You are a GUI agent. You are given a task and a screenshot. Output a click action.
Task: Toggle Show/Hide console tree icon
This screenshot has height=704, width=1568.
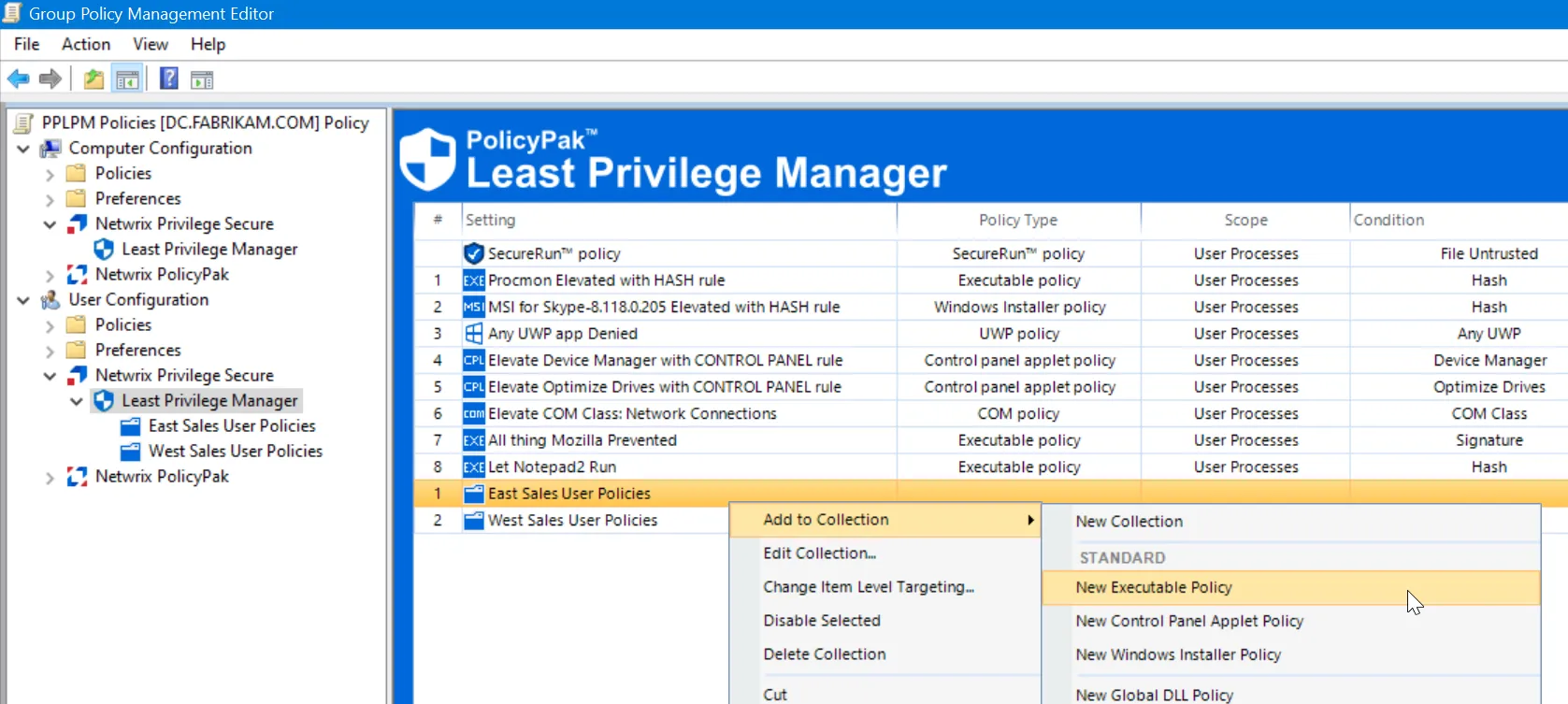pyautogui.click(x=127, y=79)
